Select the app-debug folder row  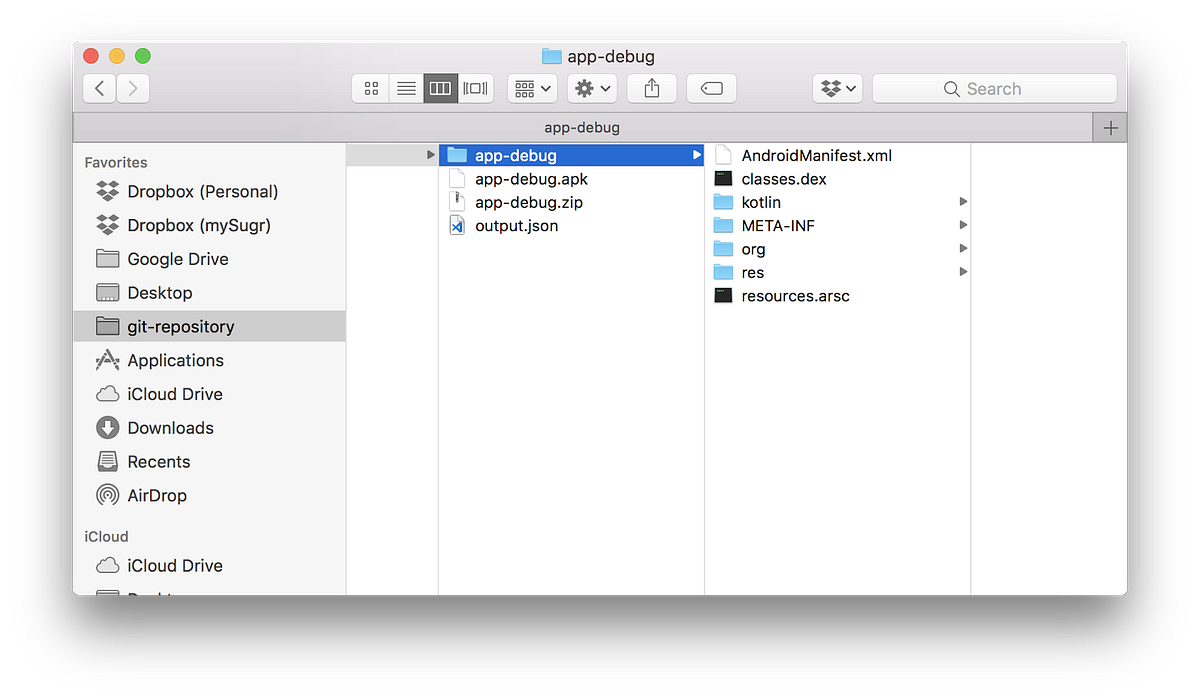click(x=571, y=155)
